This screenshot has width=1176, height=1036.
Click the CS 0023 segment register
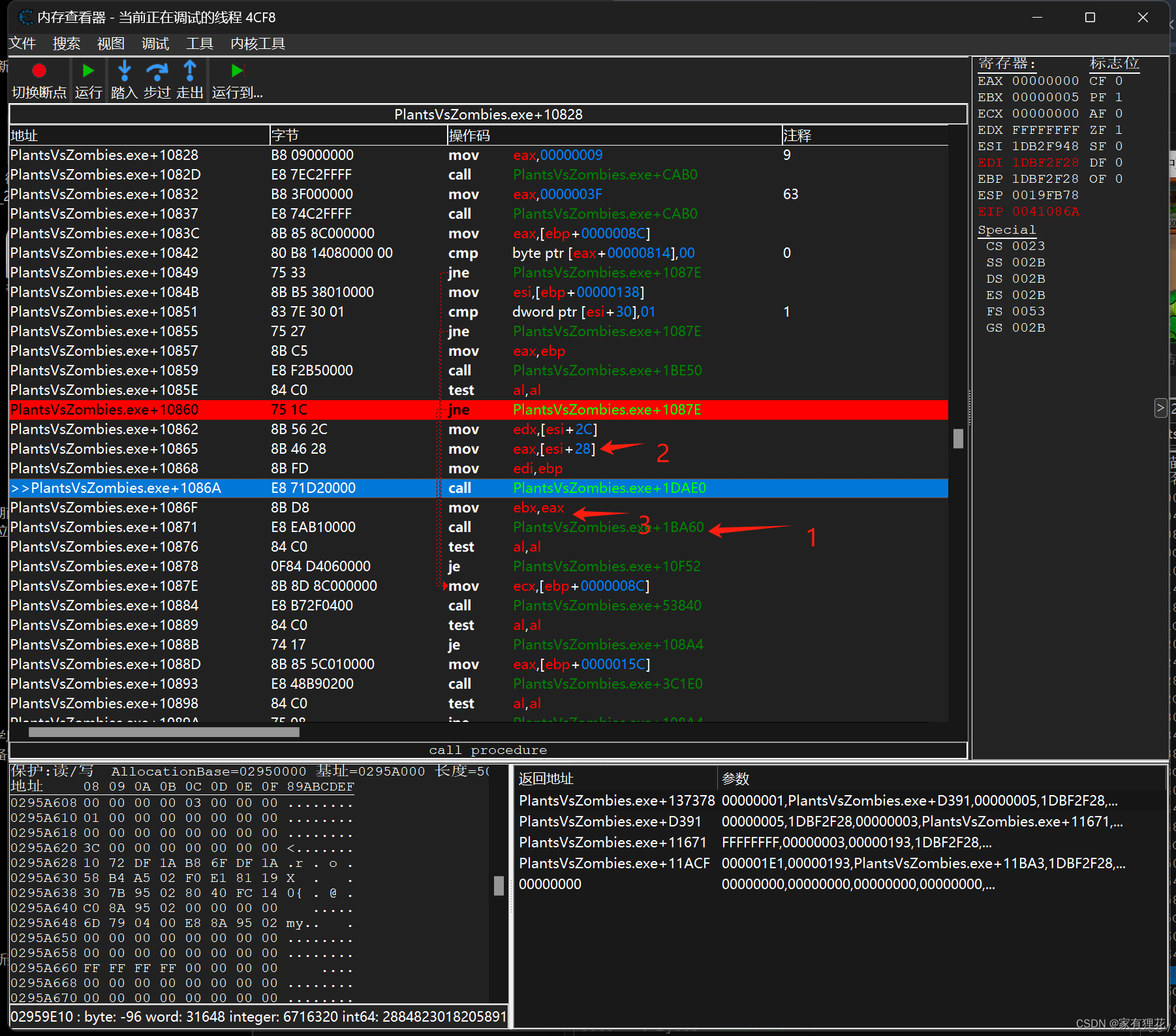pos(1015,246)
